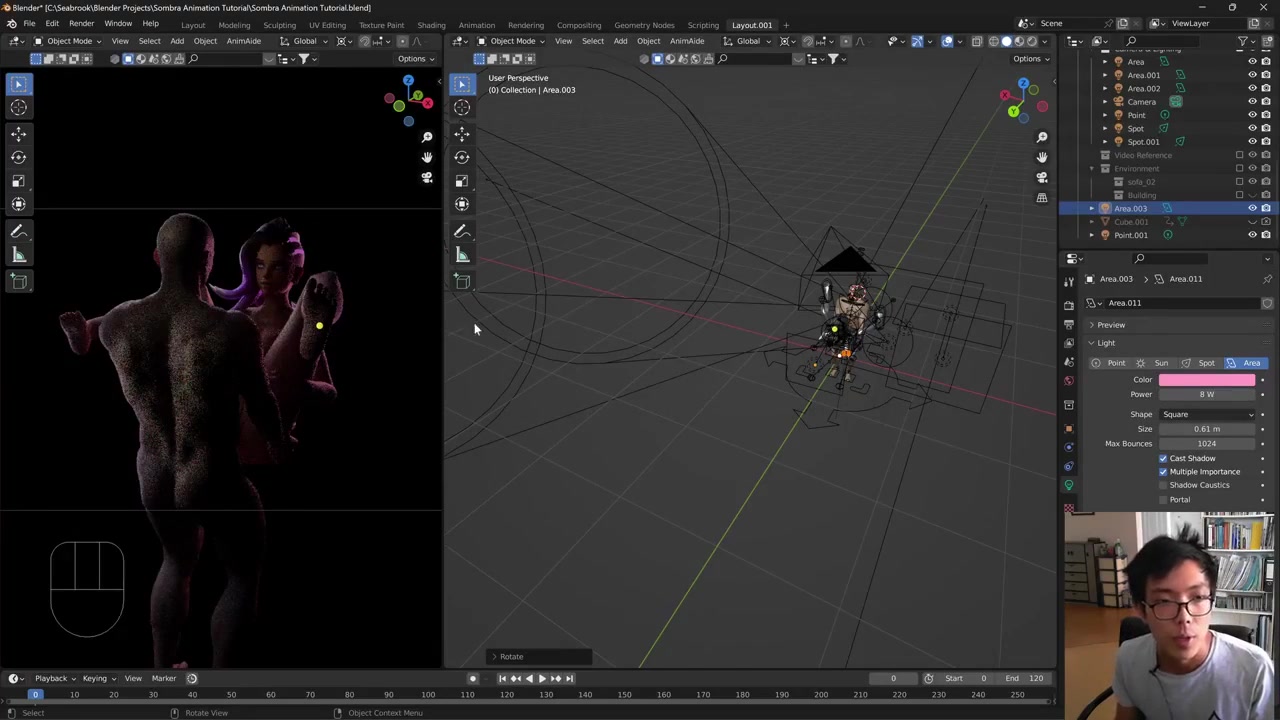The height and width of the screenshot is (720, 1280).
Task: Expand the Preview panel
Action: (x=1110, y=325)
